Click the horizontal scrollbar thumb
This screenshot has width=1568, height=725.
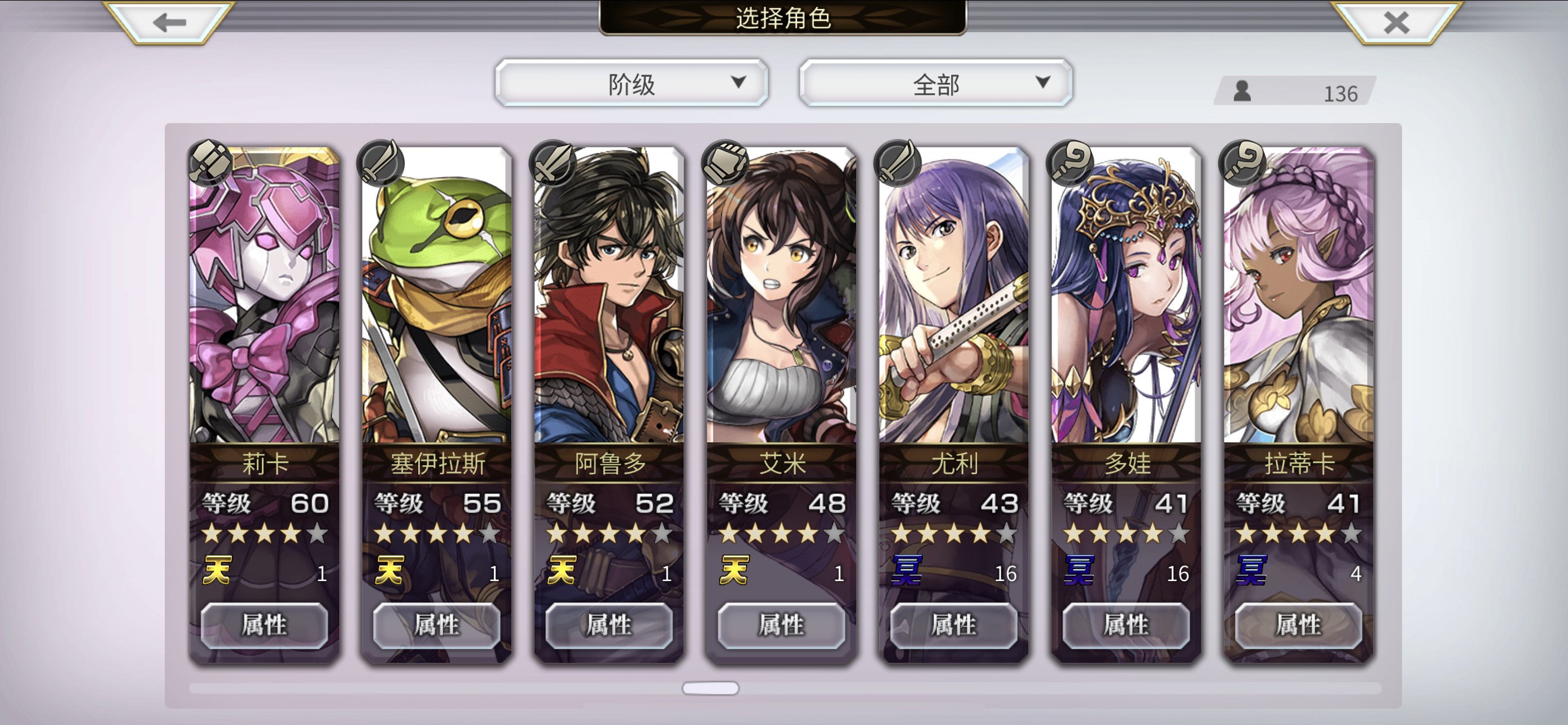coord(711,688)
